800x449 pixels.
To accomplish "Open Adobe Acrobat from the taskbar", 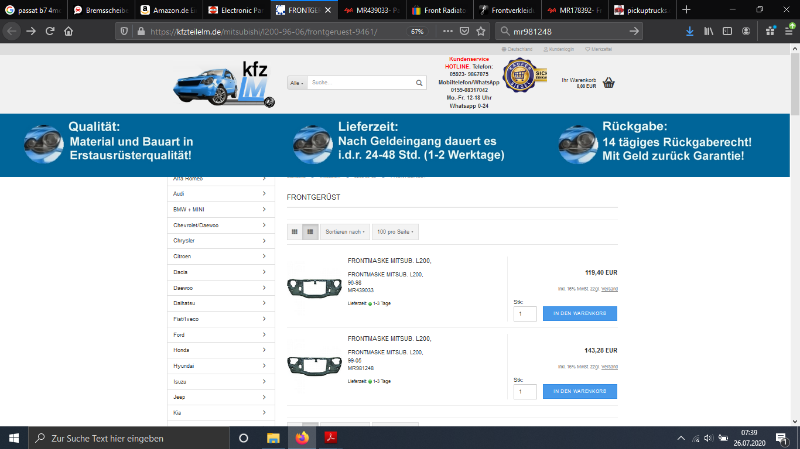I will coord(331,438).
